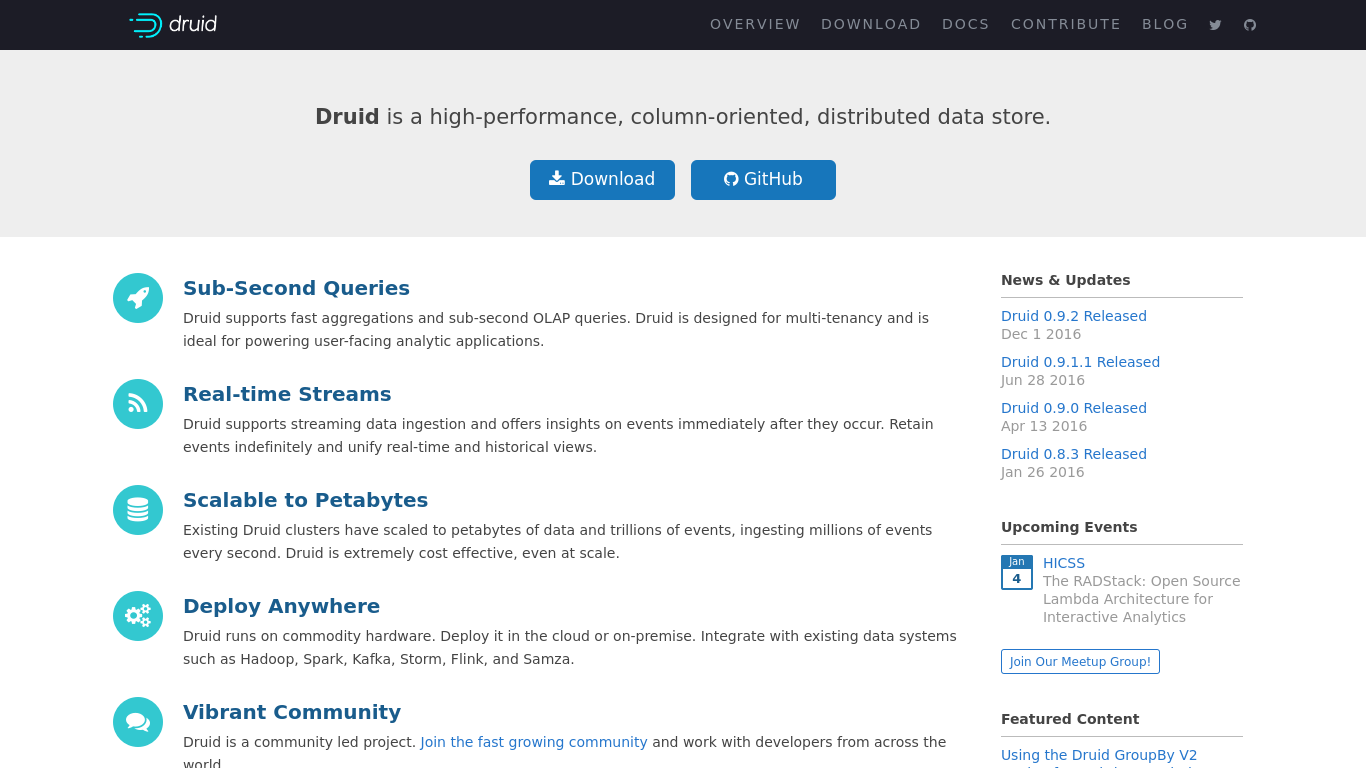Image resolution: width=1366 pixels, height=768 pixels.
Task: Click the Sub-Second Queries rocket icon
Action: 137,298
